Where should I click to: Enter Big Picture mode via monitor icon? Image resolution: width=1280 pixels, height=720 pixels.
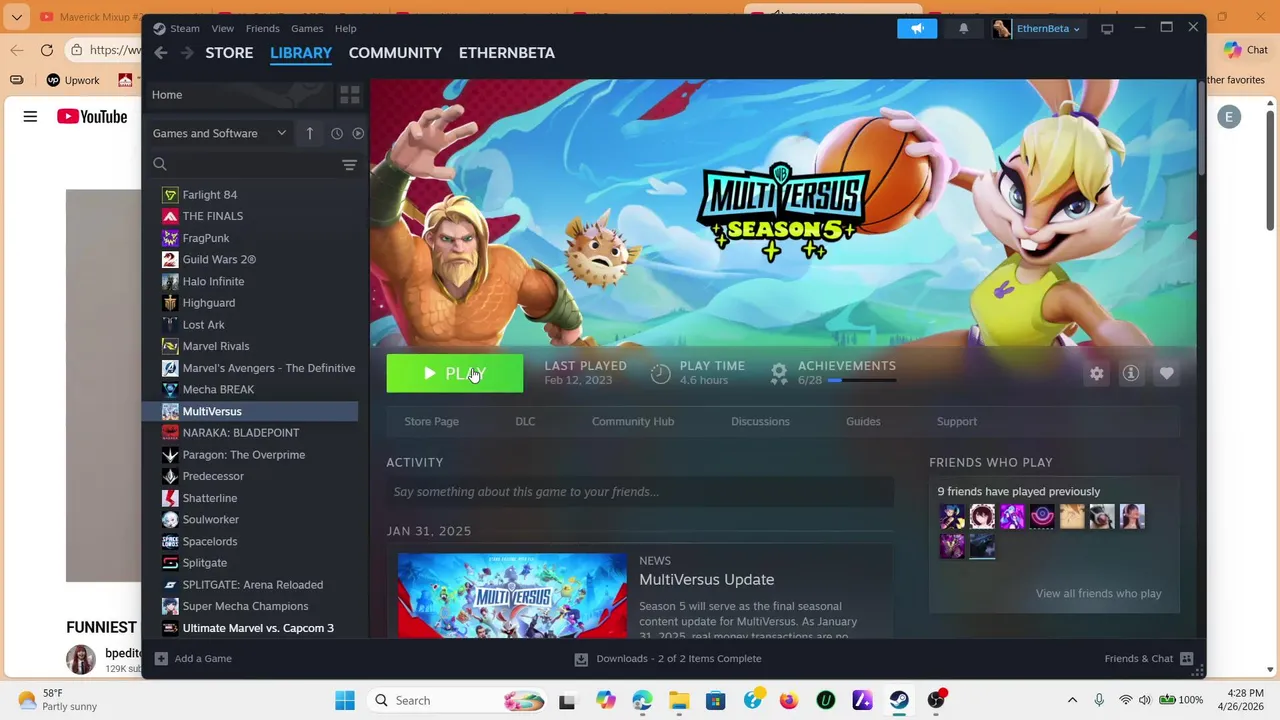point(1107,29)
